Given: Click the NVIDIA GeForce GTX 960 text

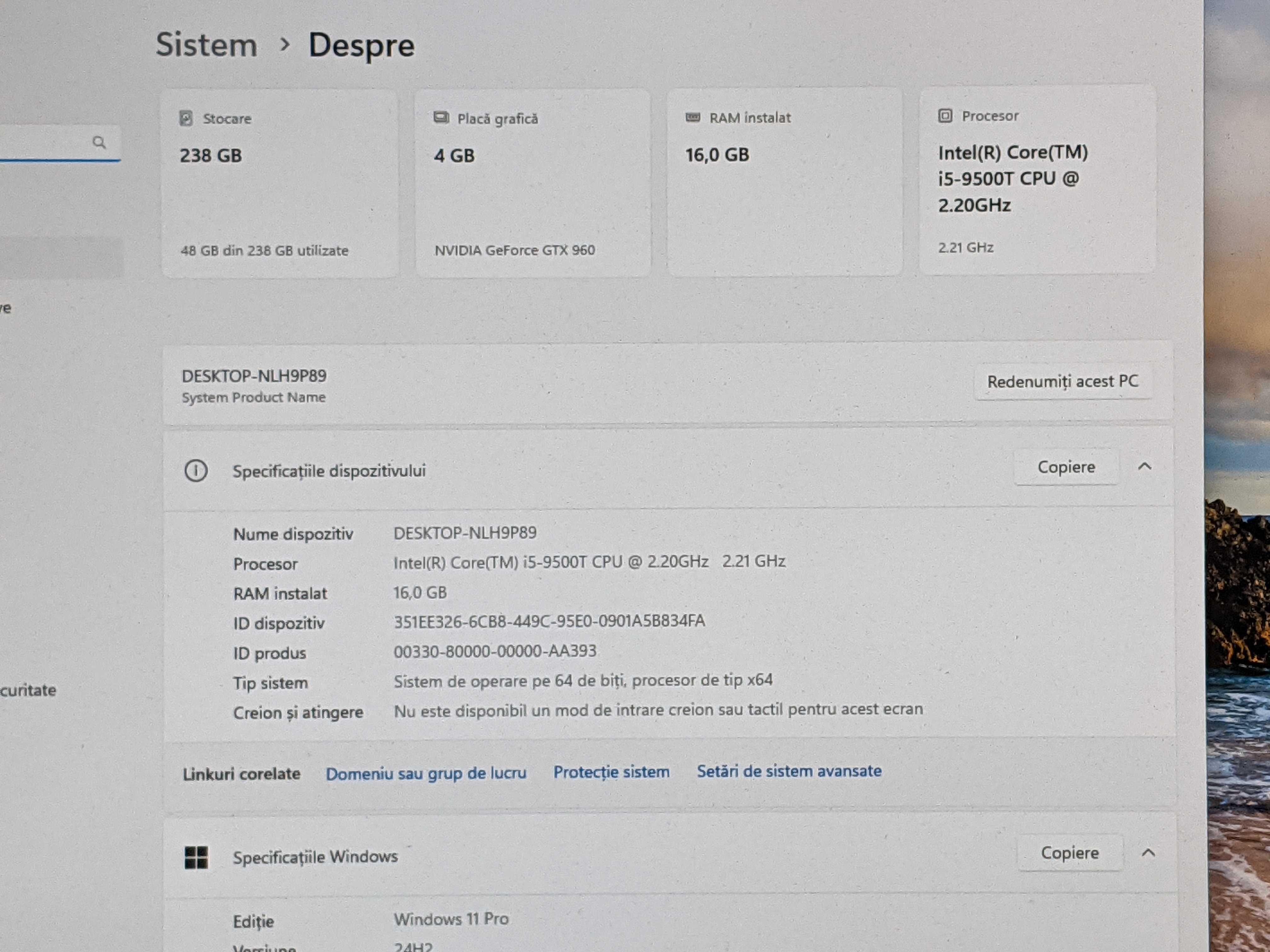Looking at the screenshot, I should (x=514, y=250).
